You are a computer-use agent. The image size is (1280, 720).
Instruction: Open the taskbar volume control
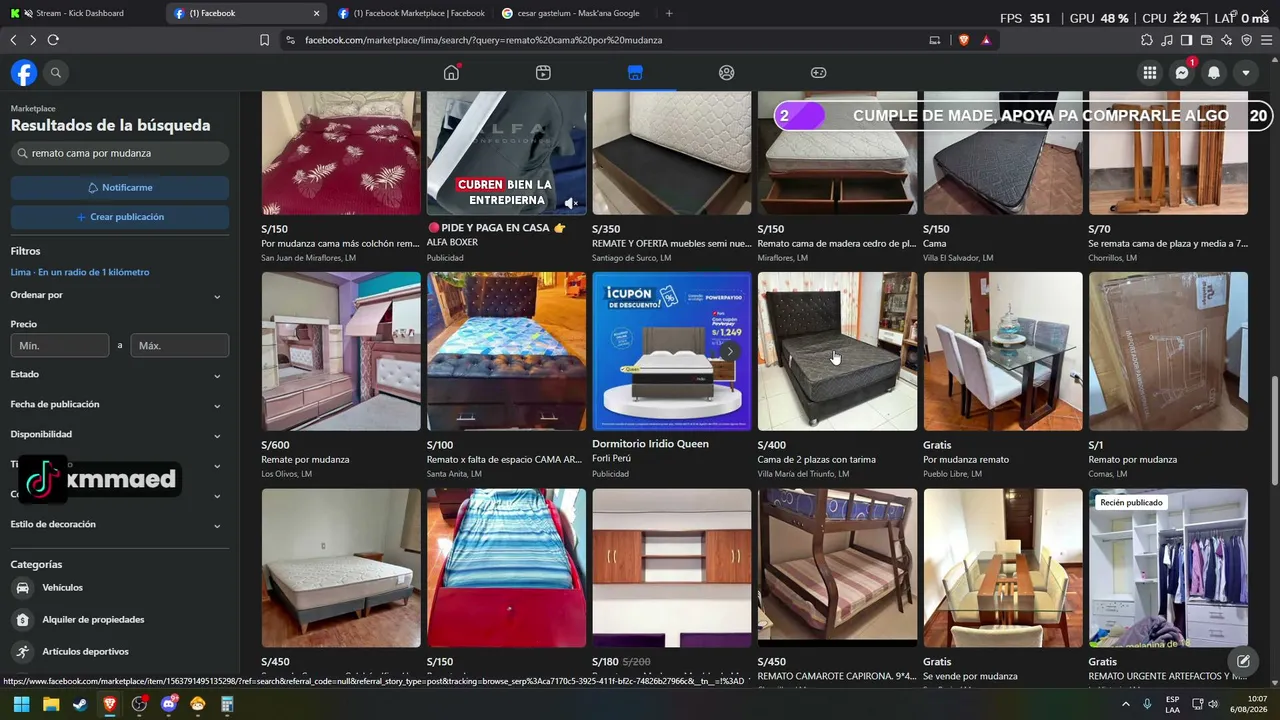click(1213, 704)
